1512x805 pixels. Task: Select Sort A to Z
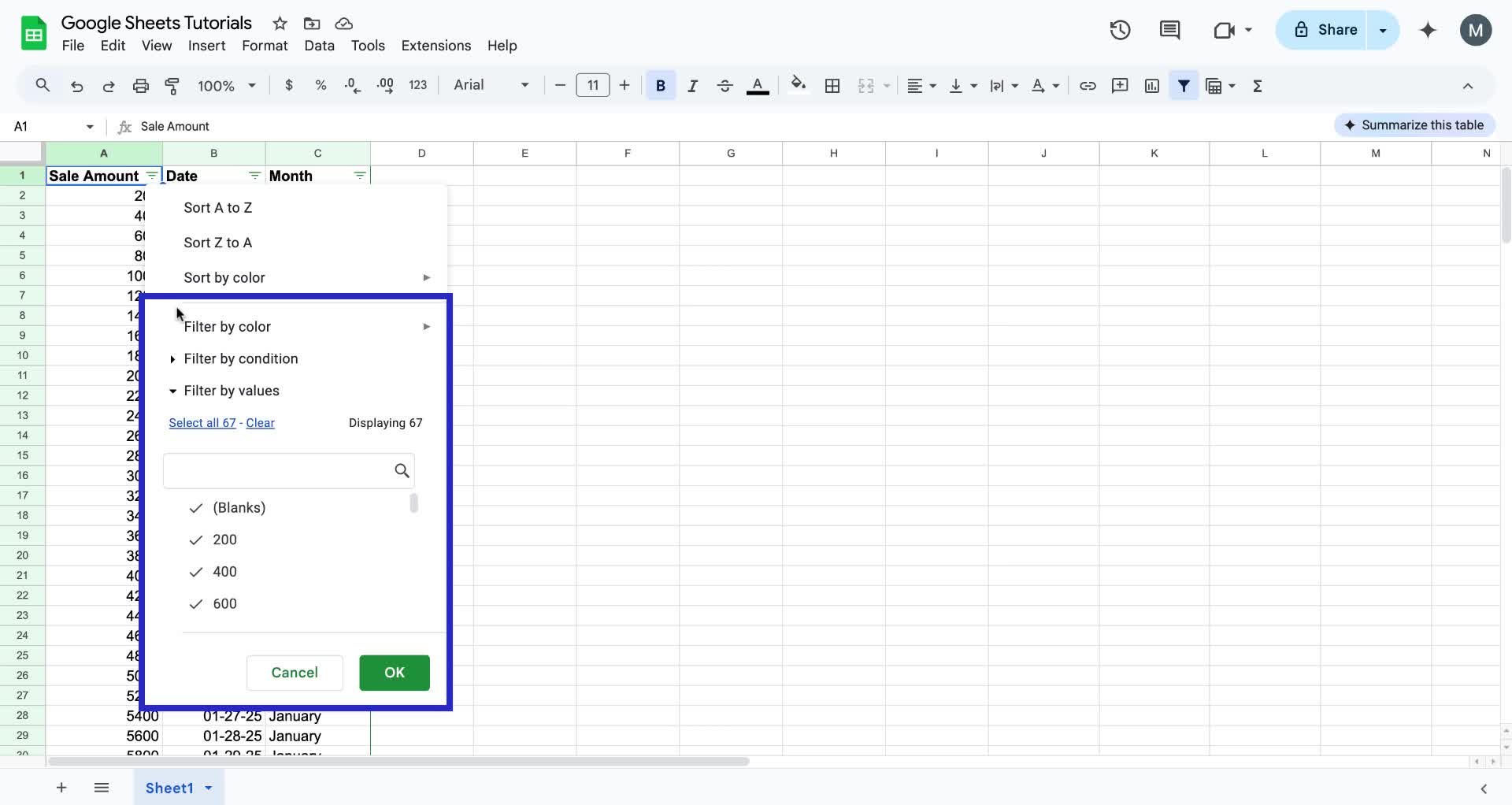(217, 207)
